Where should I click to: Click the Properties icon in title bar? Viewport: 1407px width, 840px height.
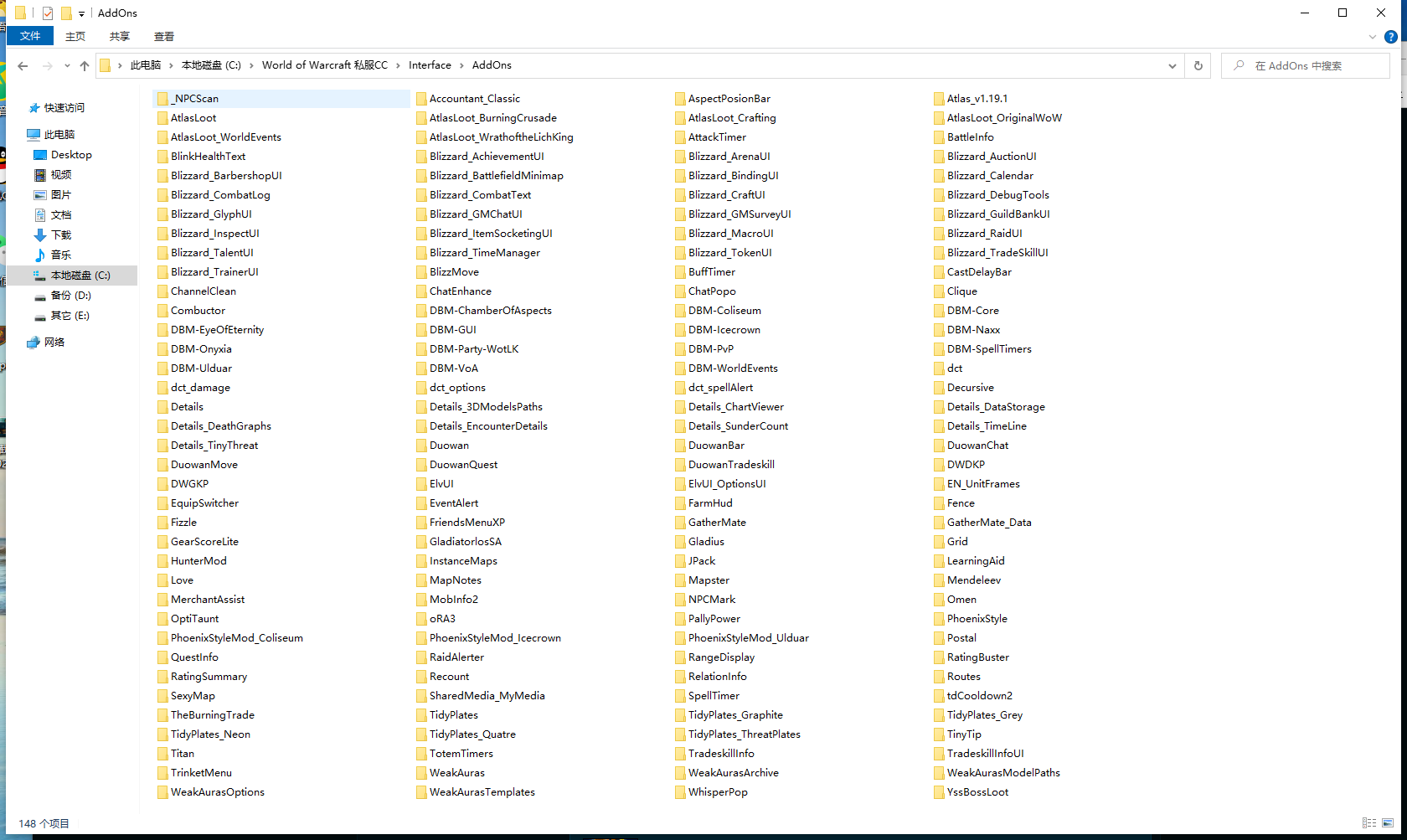point(48,13)
